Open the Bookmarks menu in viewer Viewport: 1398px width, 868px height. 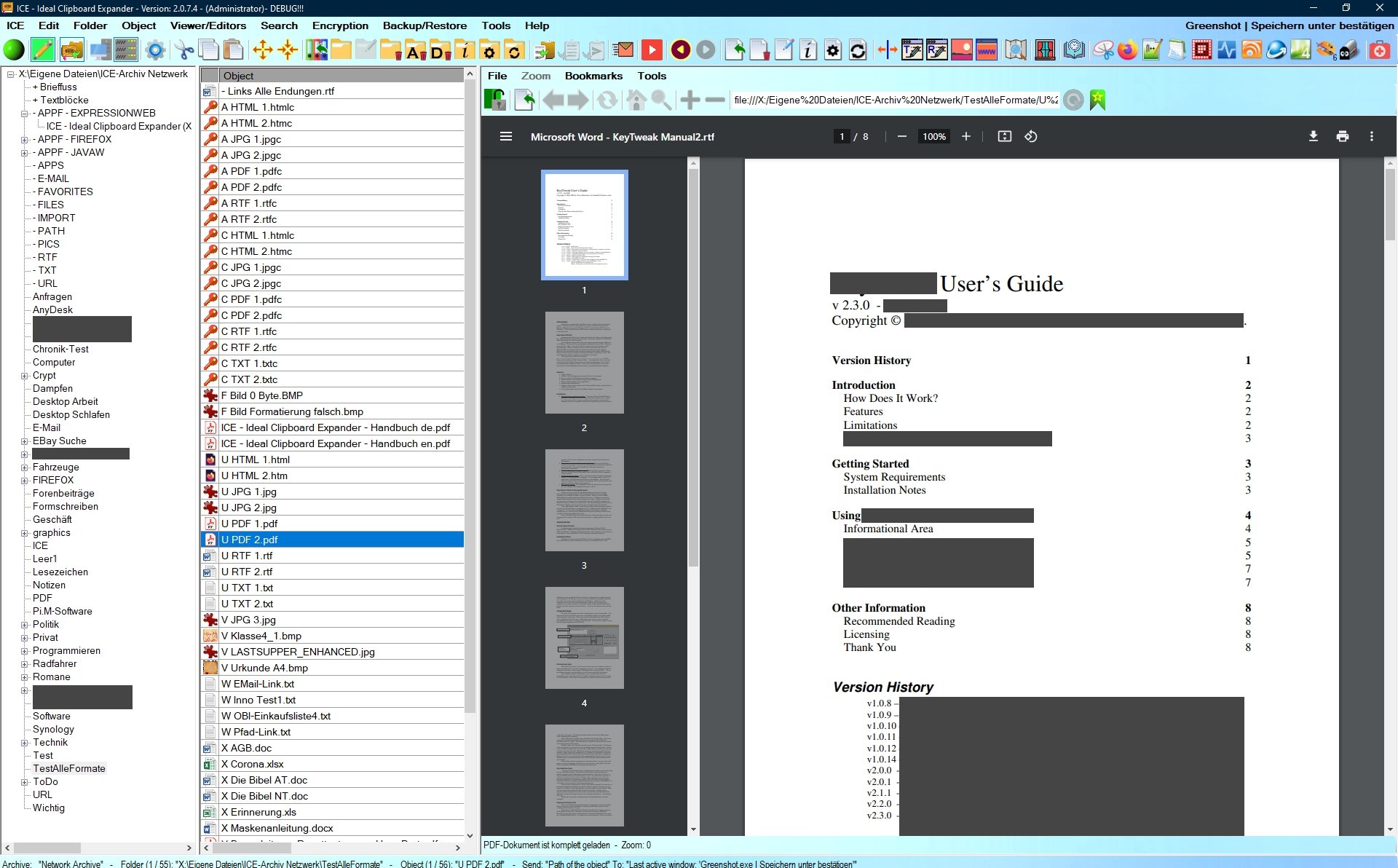(593, 76)
